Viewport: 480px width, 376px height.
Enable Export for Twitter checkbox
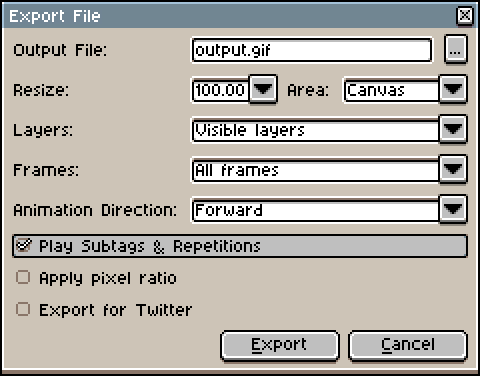[23, 309]
